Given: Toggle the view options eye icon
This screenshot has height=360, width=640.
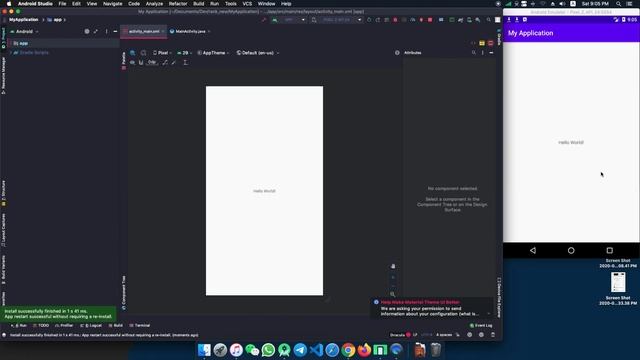Looking at the screenshot, I should pos(132,62).
